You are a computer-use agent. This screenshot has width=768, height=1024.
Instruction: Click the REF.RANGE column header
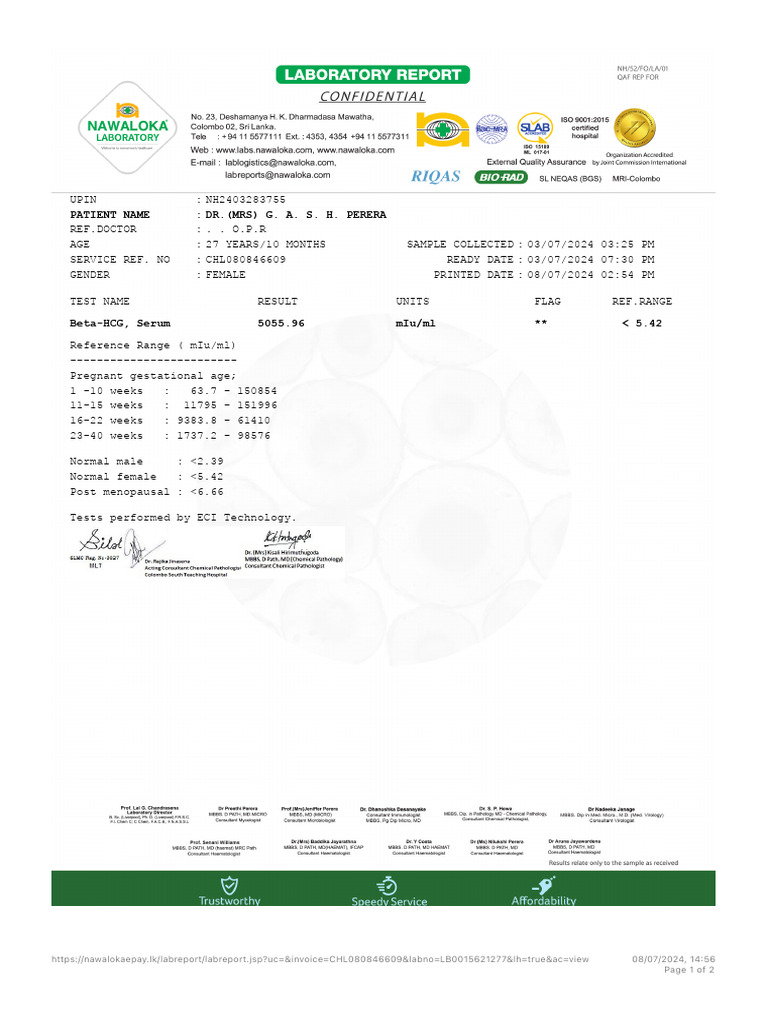pyautogui.click(x=642, y=302)
